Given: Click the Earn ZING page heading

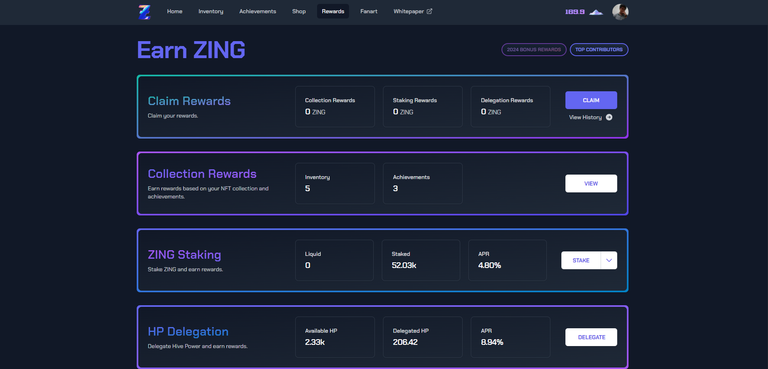Looking at the screenshot, I should 191,50.
